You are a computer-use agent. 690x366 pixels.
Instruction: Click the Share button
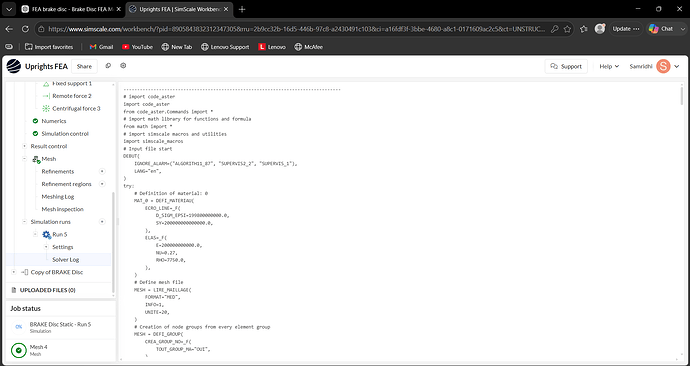(x=84, y=66)
